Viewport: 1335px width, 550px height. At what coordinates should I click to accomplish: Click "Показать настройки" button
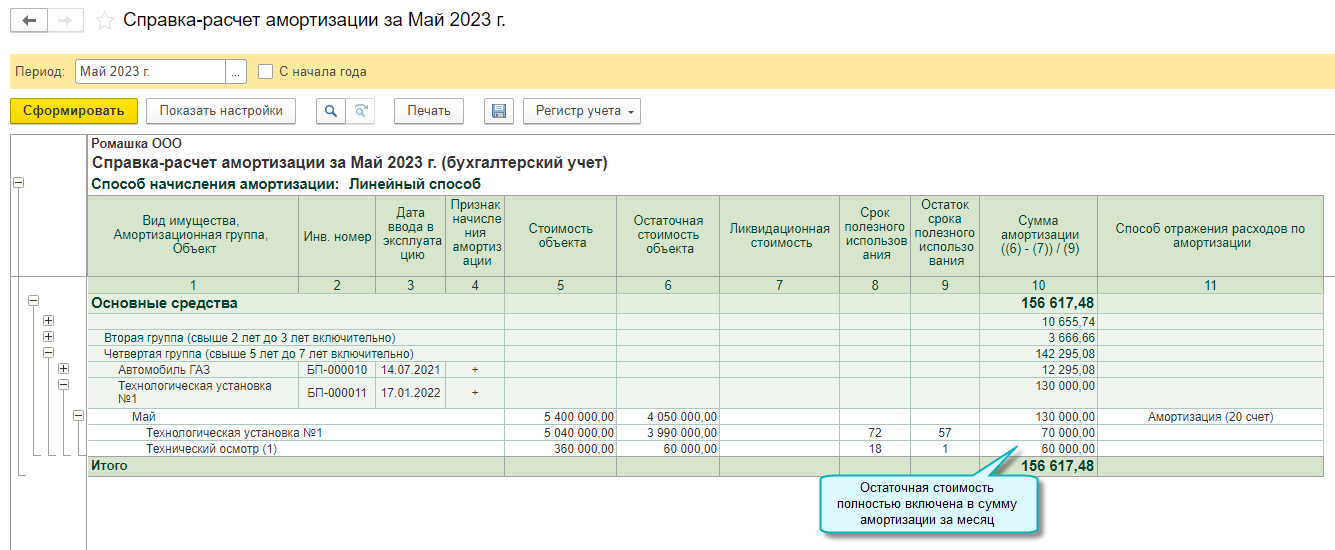(221, 111)
